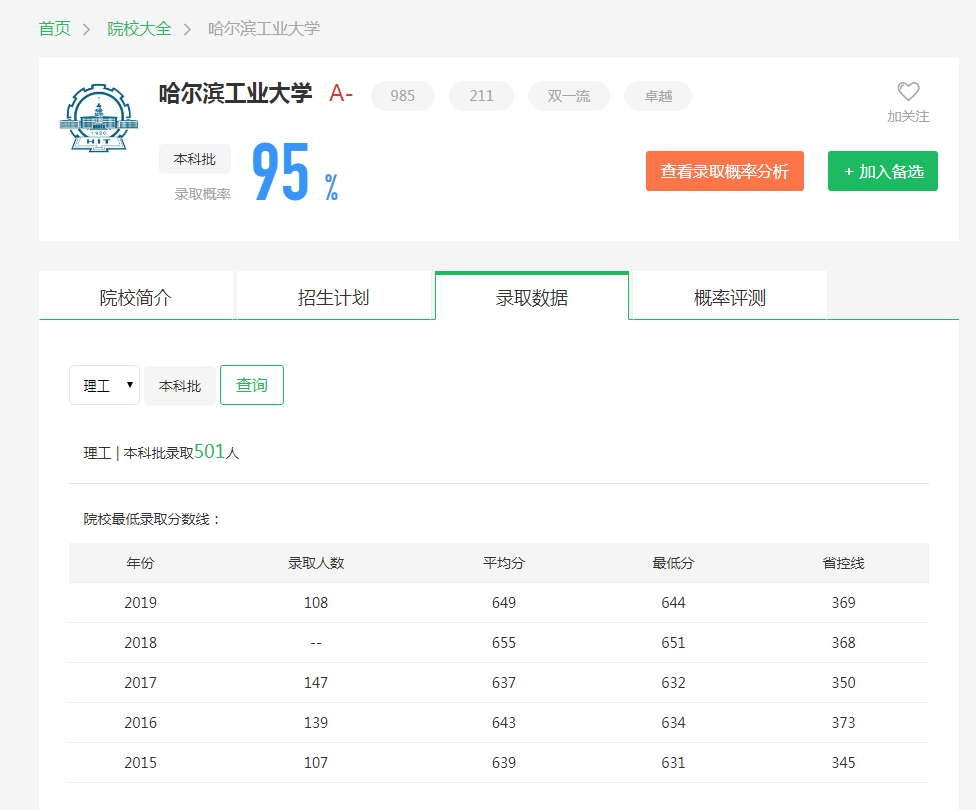
Task: Click the 985 tag
Action: [x=403, y=96]
